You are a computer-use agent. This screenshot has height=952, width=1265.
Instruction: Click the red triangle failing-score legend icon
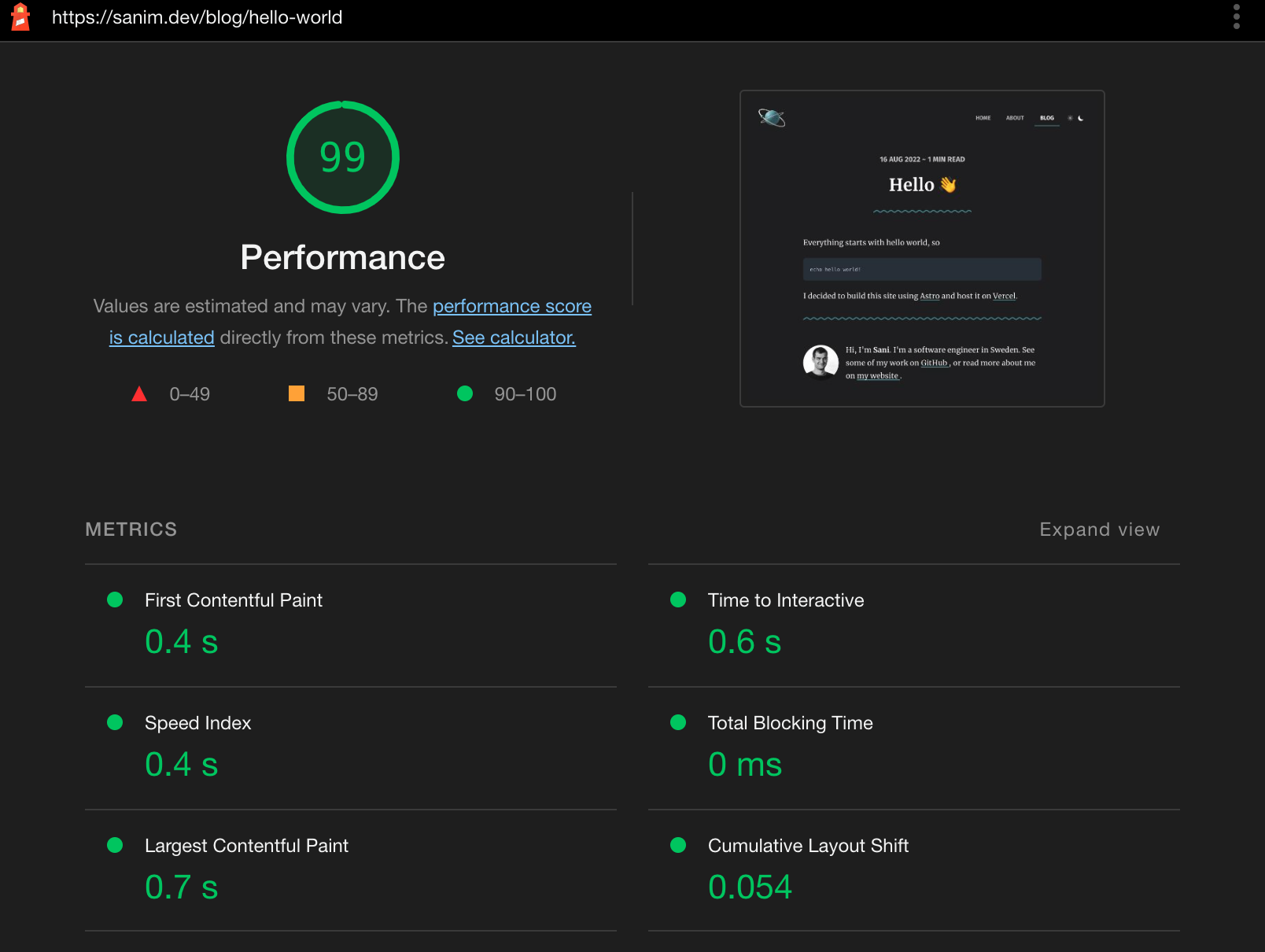click(x=139, y=393)
